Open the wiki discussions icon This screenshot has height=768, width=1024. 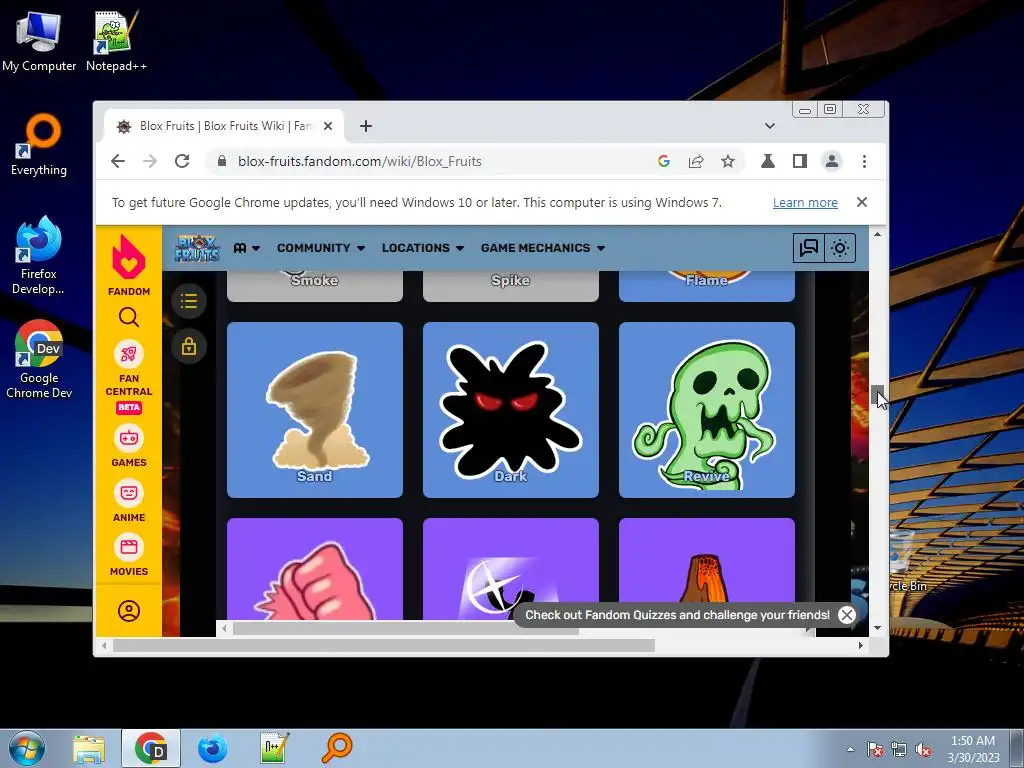coord(808,248)
